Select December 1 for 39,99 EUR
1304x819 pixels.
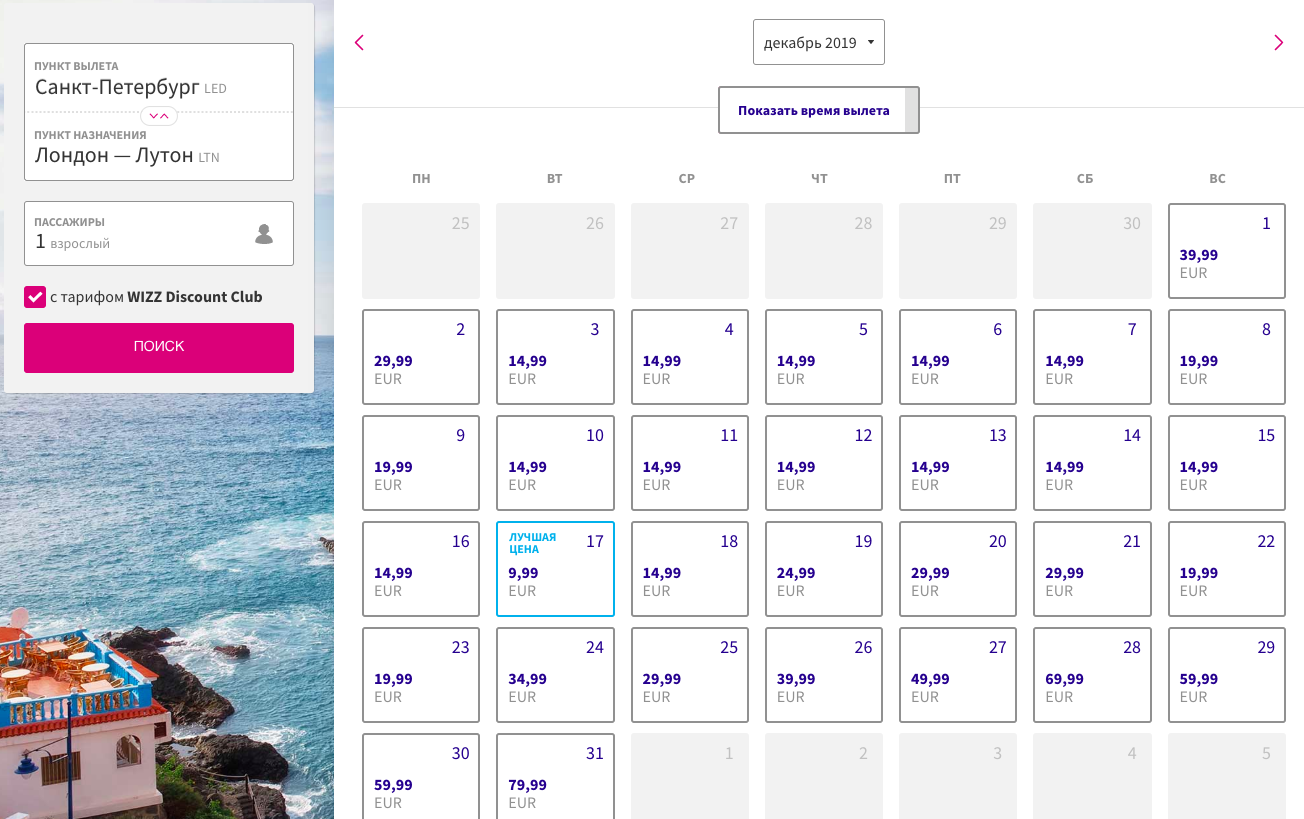click(1226, 251)
